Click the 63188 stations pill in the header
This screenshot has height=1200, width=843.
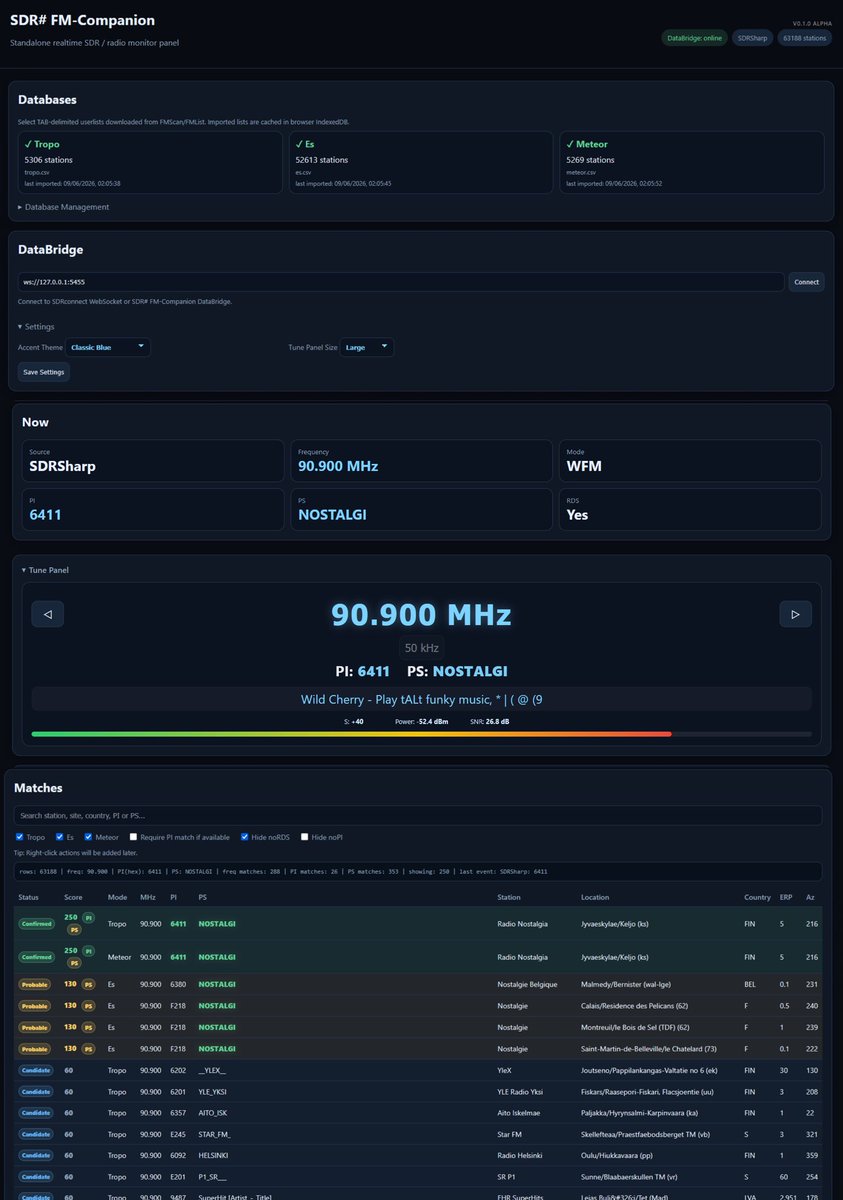[804, 38]
